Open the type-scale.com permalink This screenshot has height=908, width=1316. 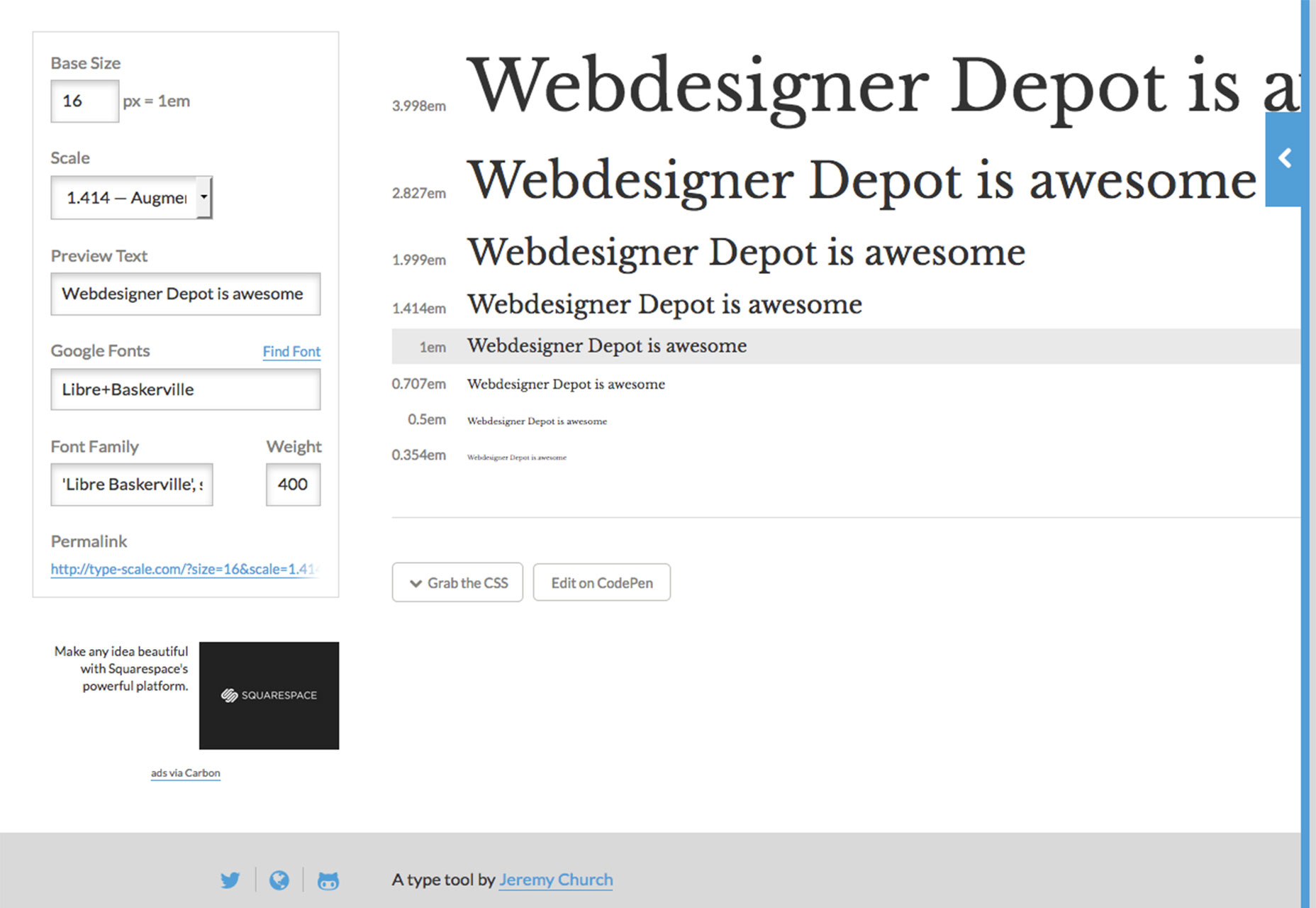pyautogui.click(x=185, y=569)
